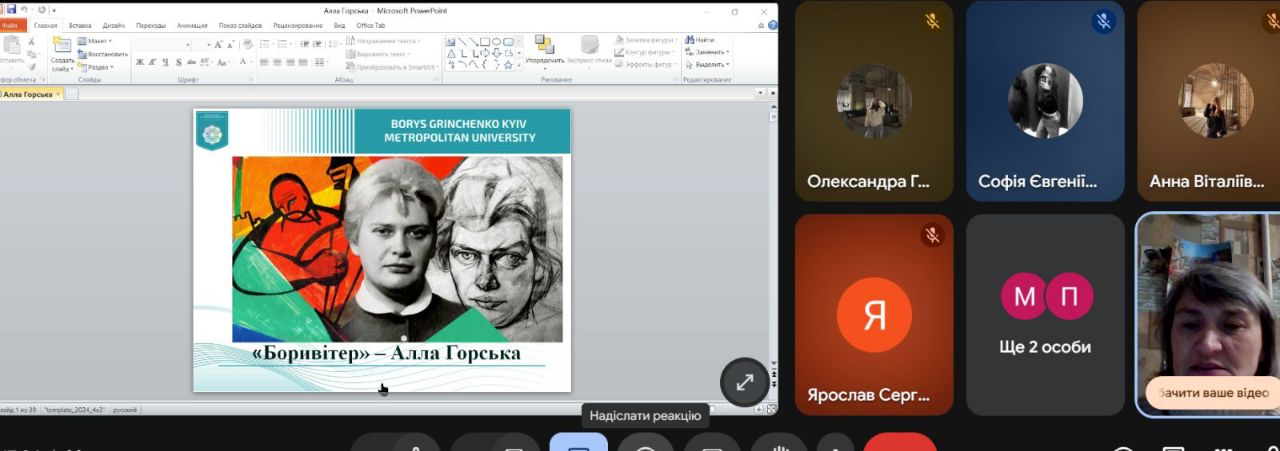Click the muted mic icon on Софія's tile
Viewport: 1280px width, 451px height.
(x=1103, y=20)
